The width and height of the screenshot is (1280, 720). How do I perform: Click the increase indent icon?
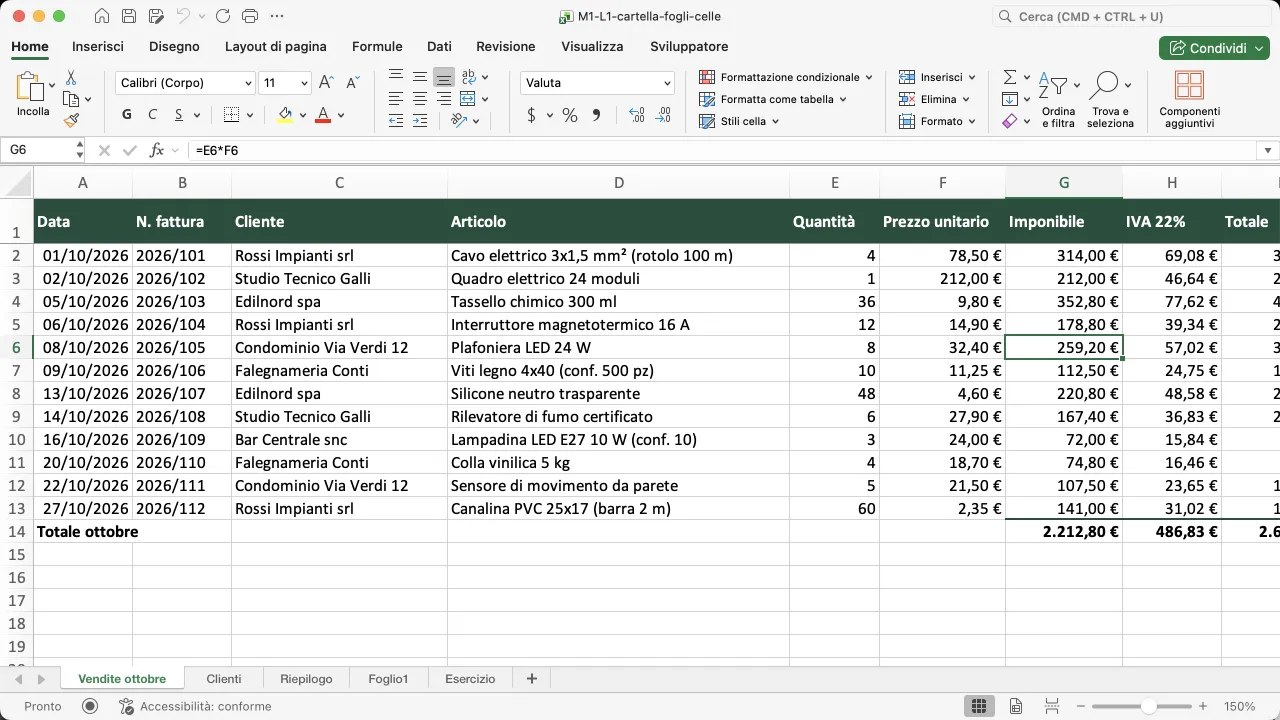click(420, 120)
